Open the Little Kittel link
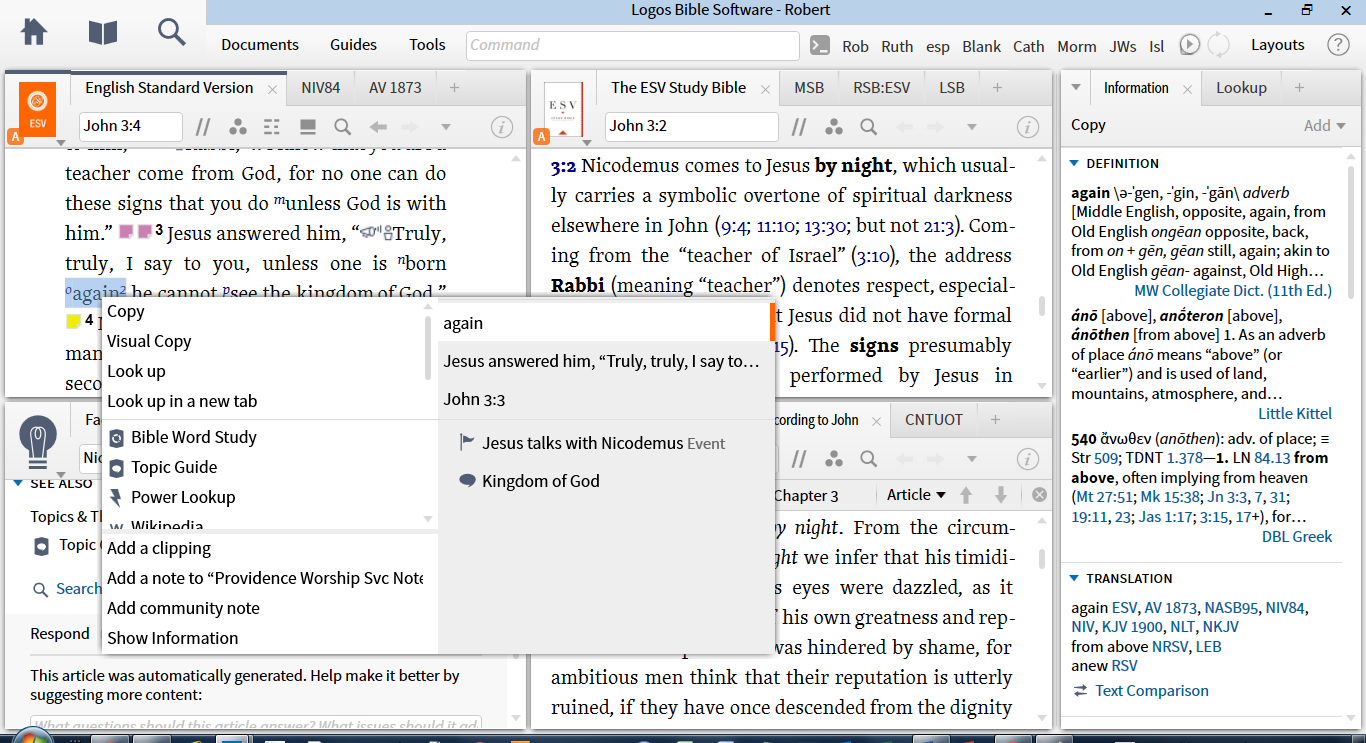 click(1295, 414)
